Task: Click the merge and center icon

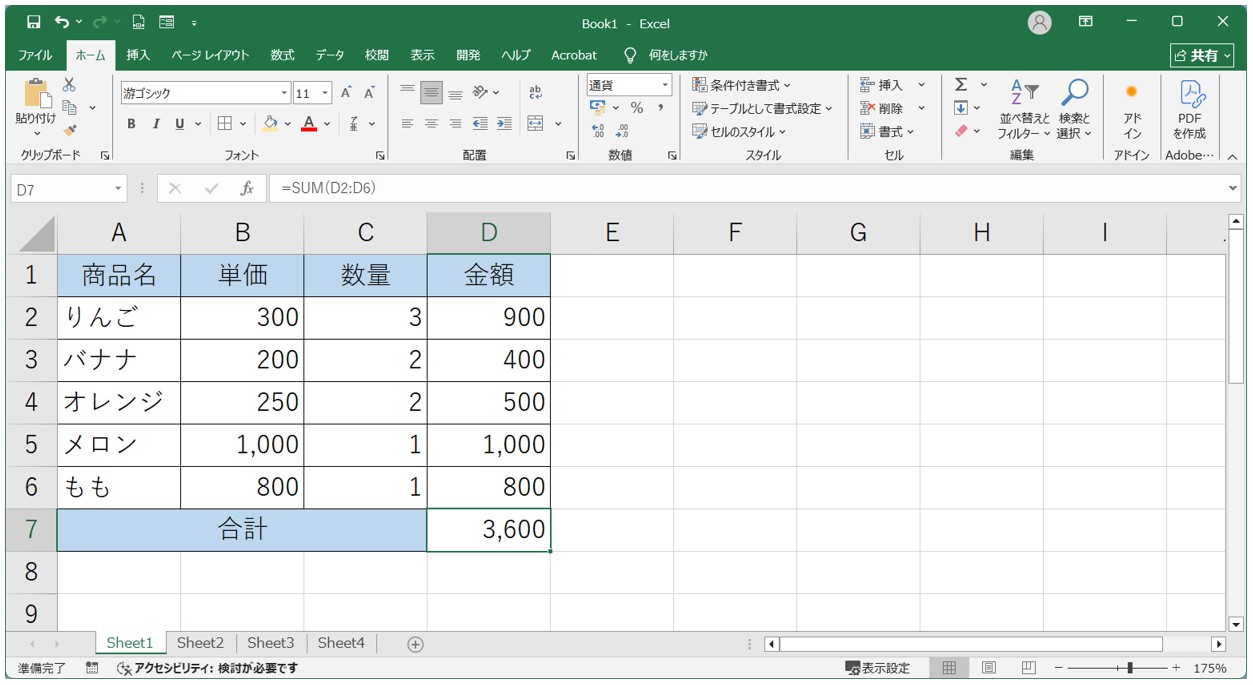Action: (535, 124)
